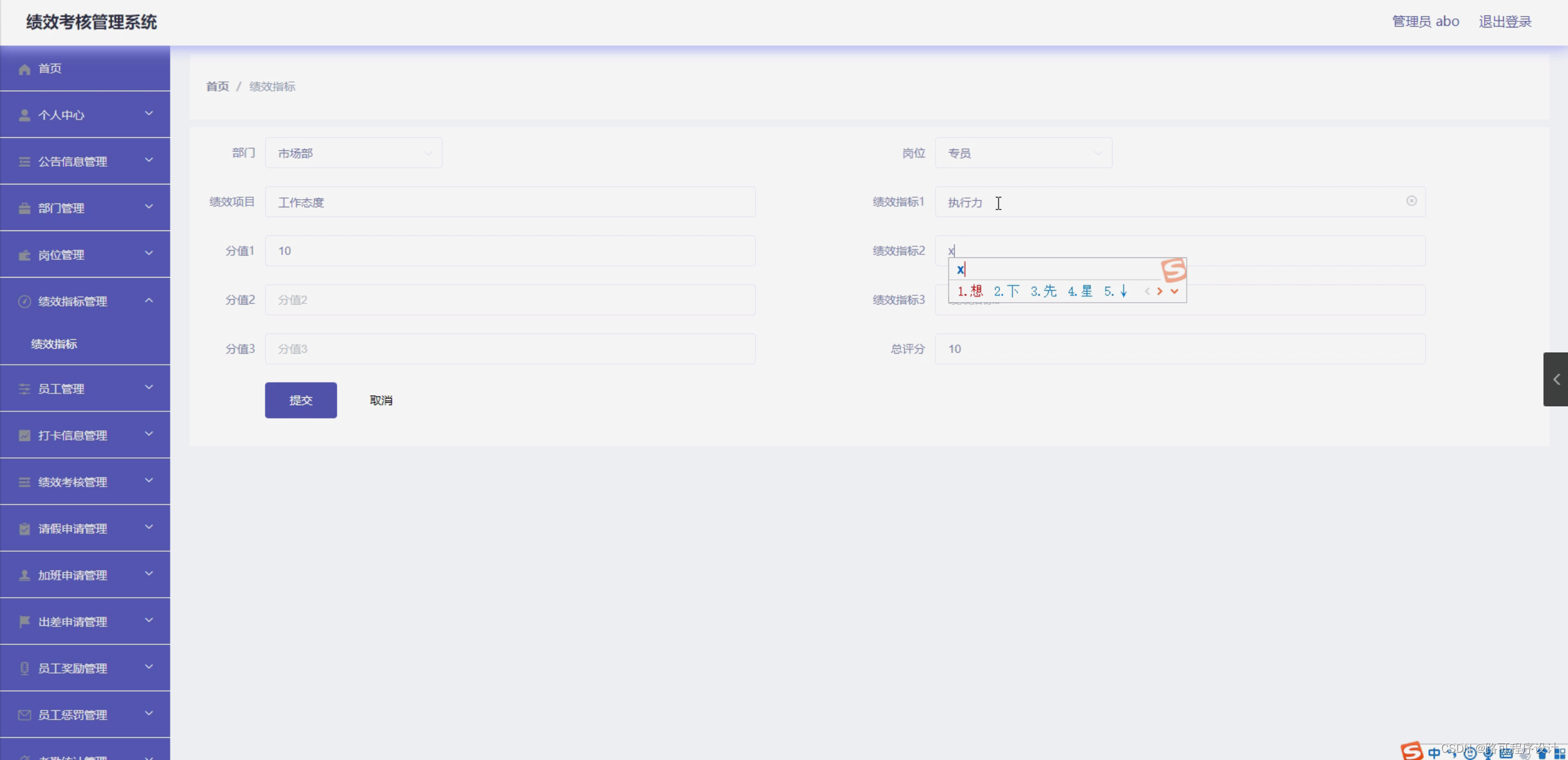
Task: Click the Sogou logo in IME popup
Action: point(1173,270)
